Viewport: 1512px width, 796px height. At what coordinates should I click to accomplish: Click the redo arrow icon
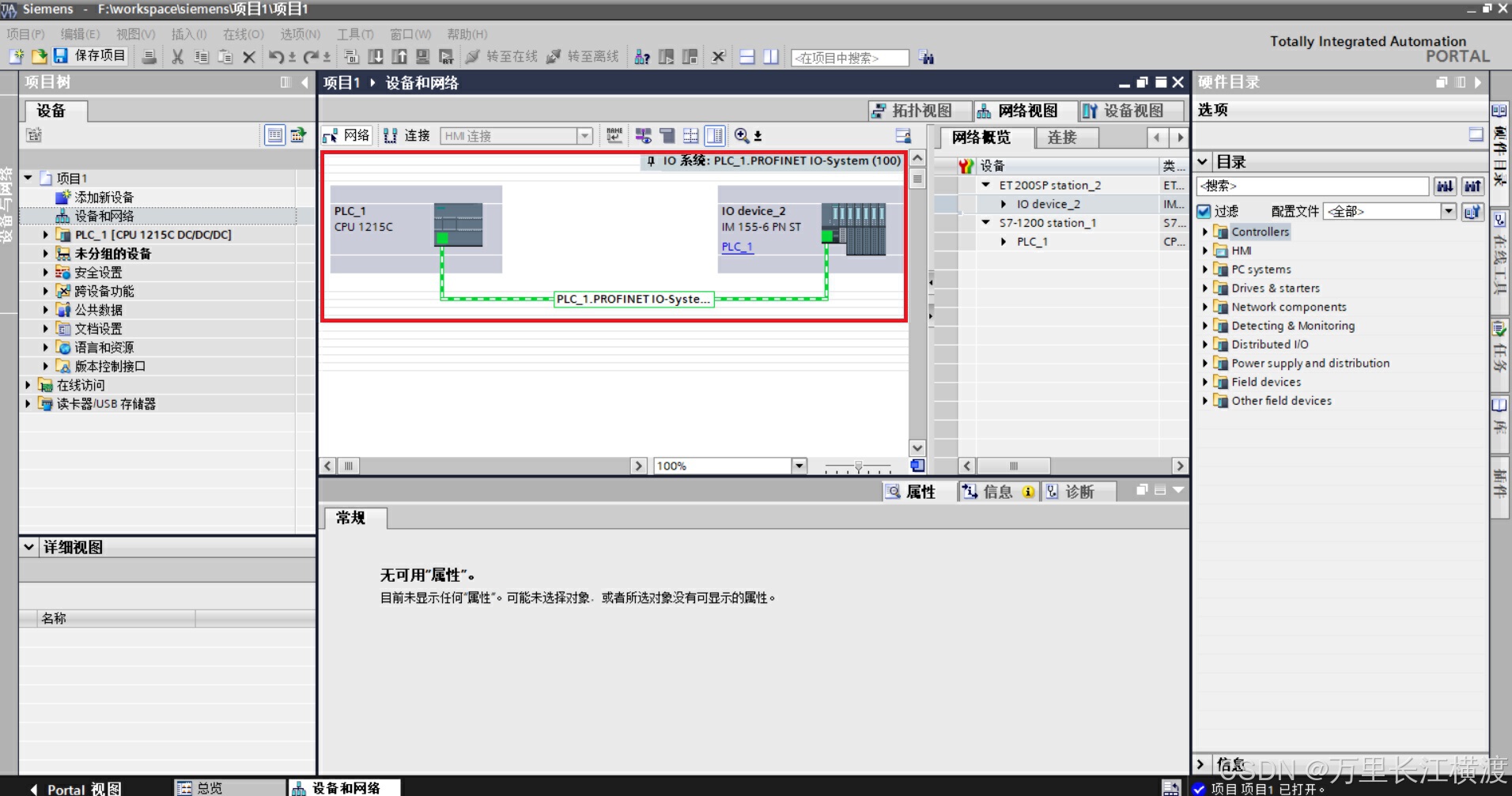[x=312, y=57]
